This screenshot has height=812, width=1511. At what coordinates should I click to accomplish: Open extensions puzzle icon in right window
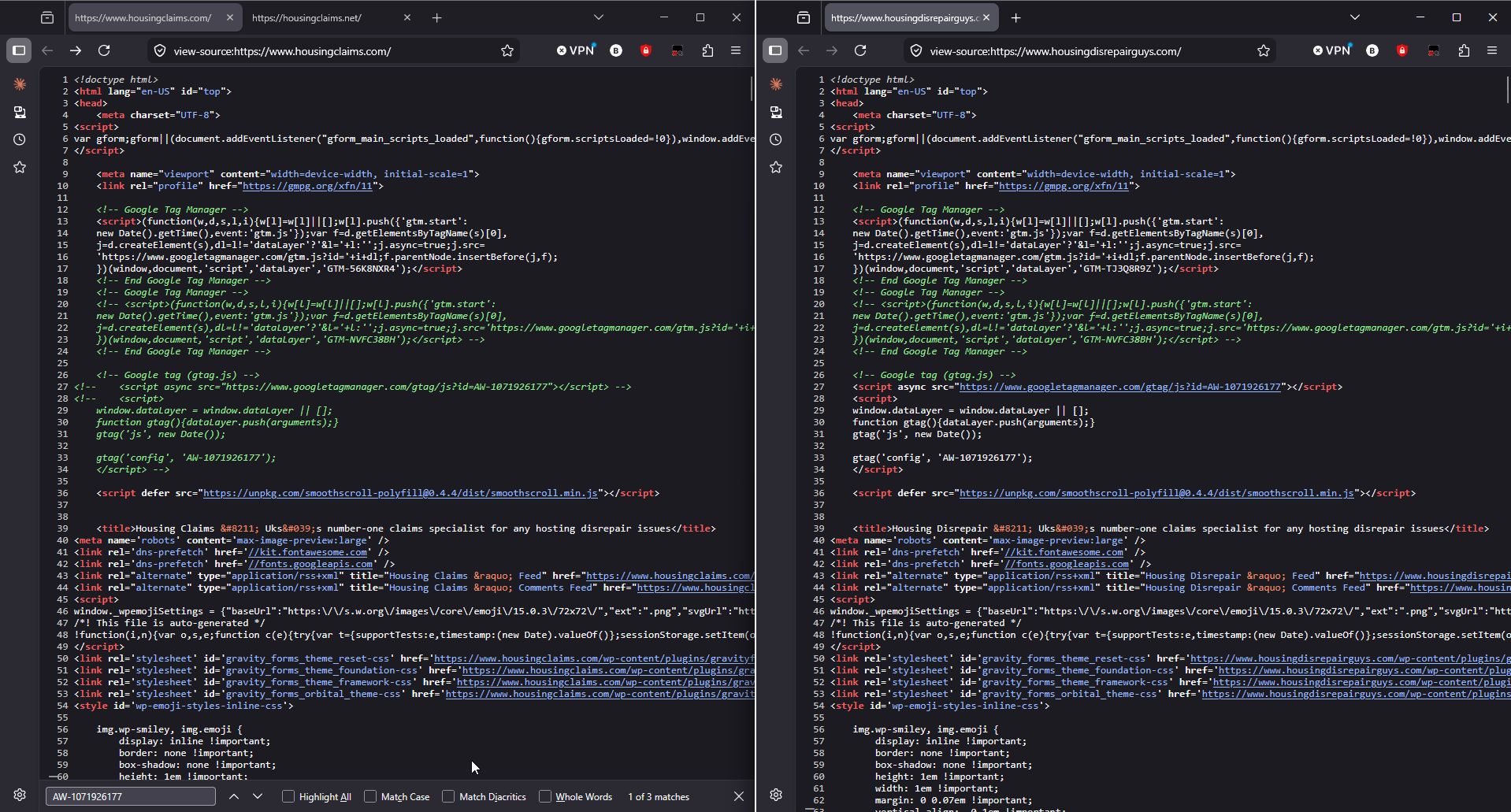click(x=1464, y=50)
